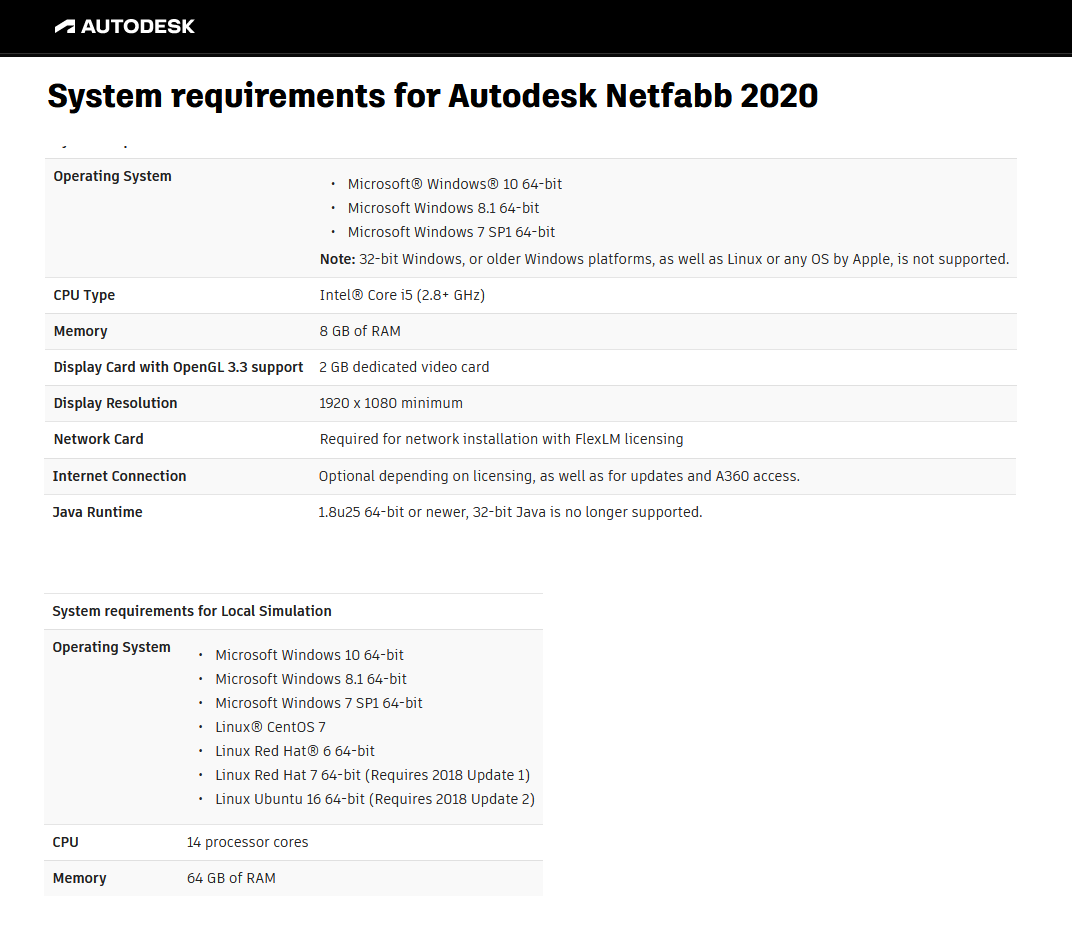Click the 'CPU Type' row label
This screenshot has height=933, width=1072.
(x=84, y=295)
